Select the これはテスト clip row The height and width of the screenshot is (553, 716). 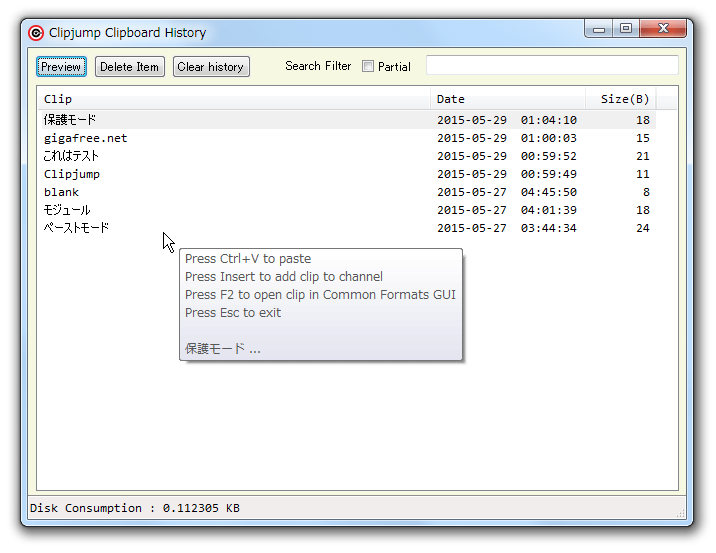(x=347, y=156)
